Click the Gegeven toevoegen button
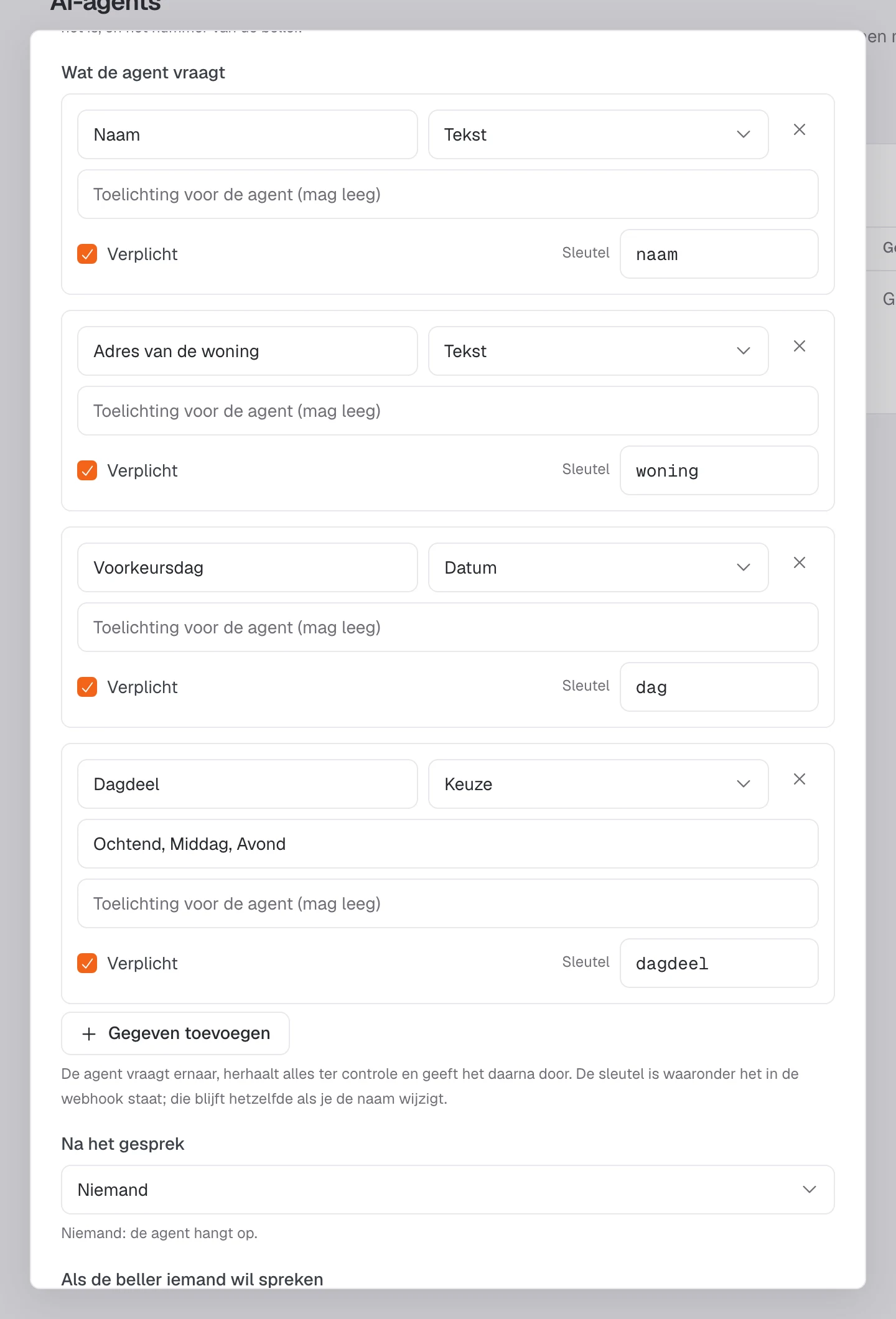Image resolution: width=896 pixels, height=1319 pixels. point(175,1033)
